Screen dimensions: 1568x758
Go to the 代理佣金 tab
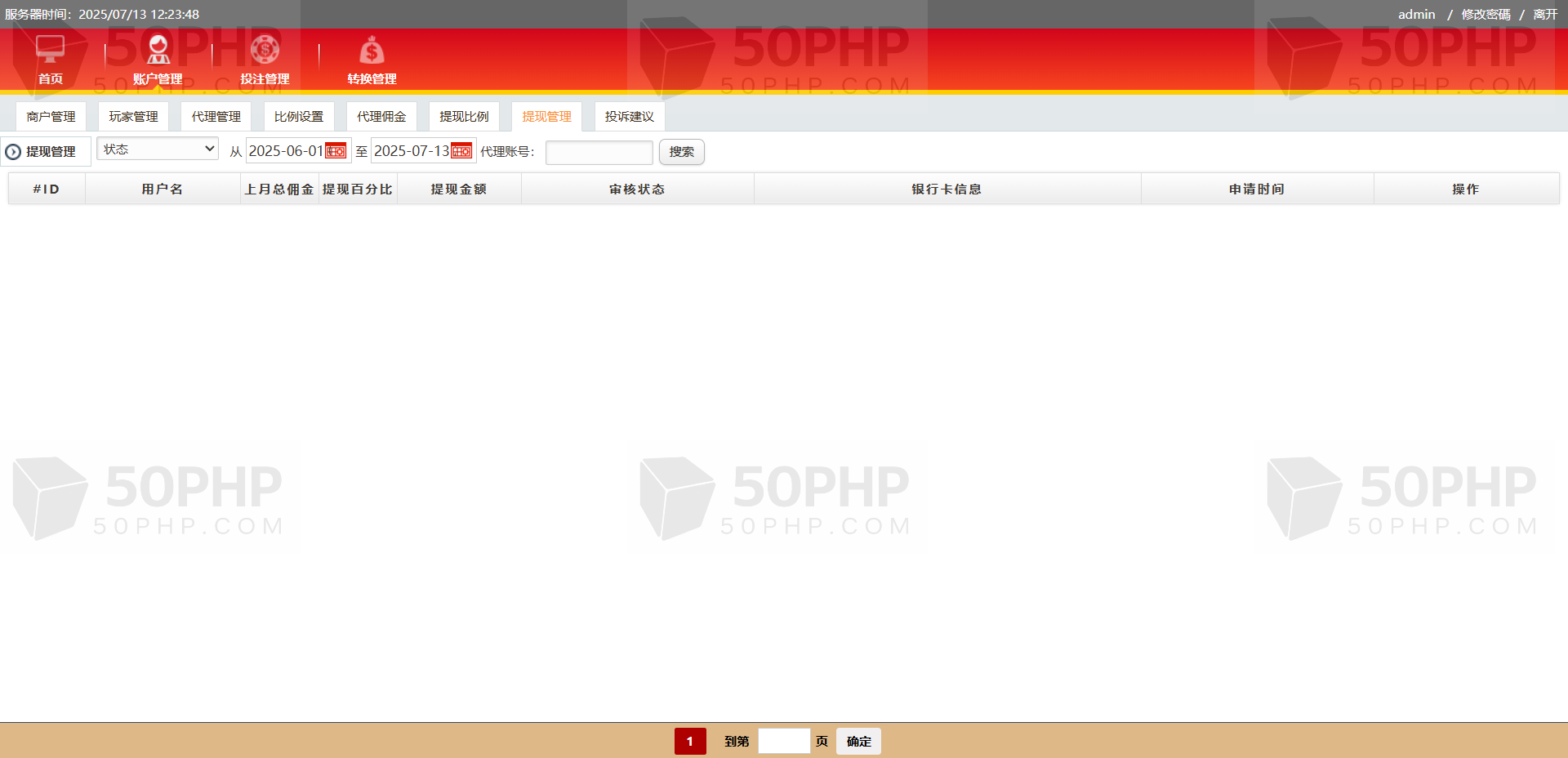pos(381,117)
